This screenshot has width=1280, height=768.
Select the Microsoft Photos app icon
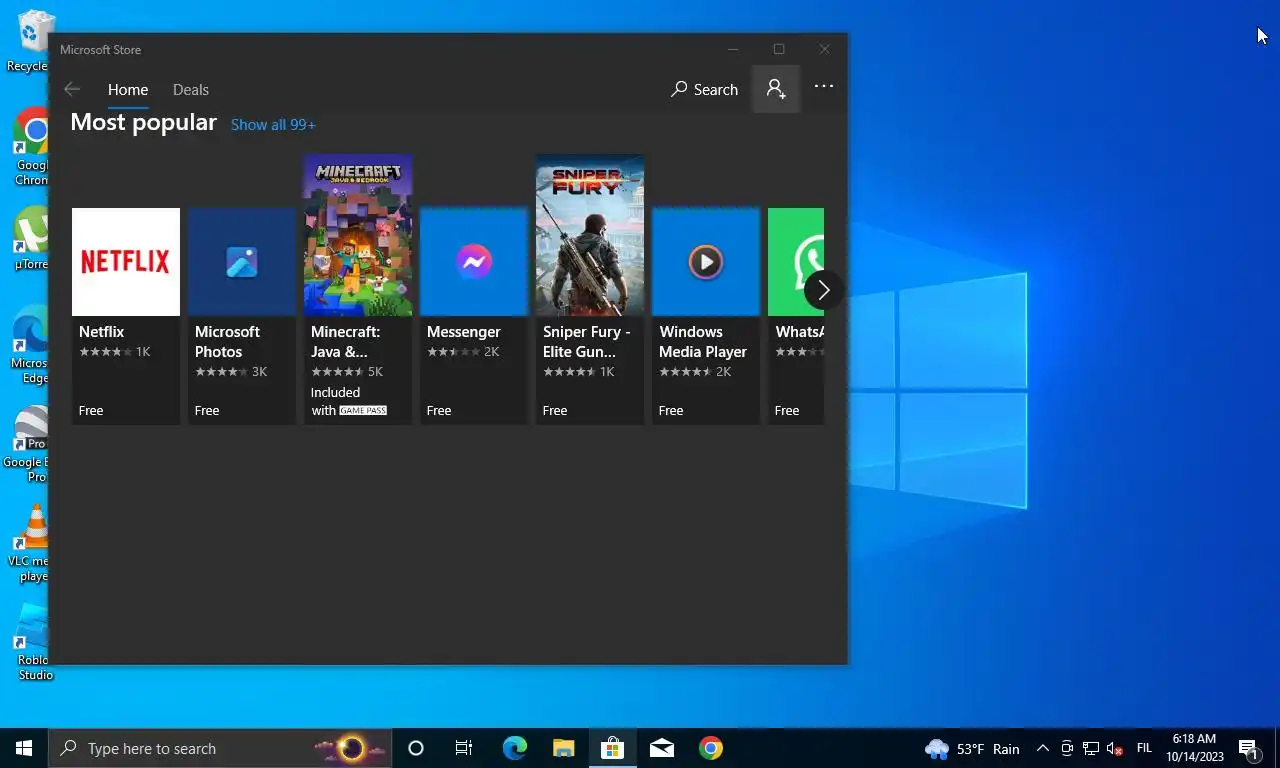point(242,262)
